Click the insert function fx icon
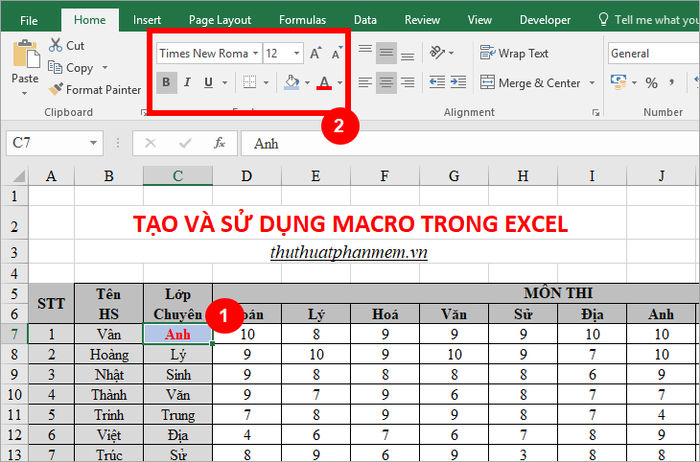700x462 pixels. pyautogui.click(x=219, y=143)
